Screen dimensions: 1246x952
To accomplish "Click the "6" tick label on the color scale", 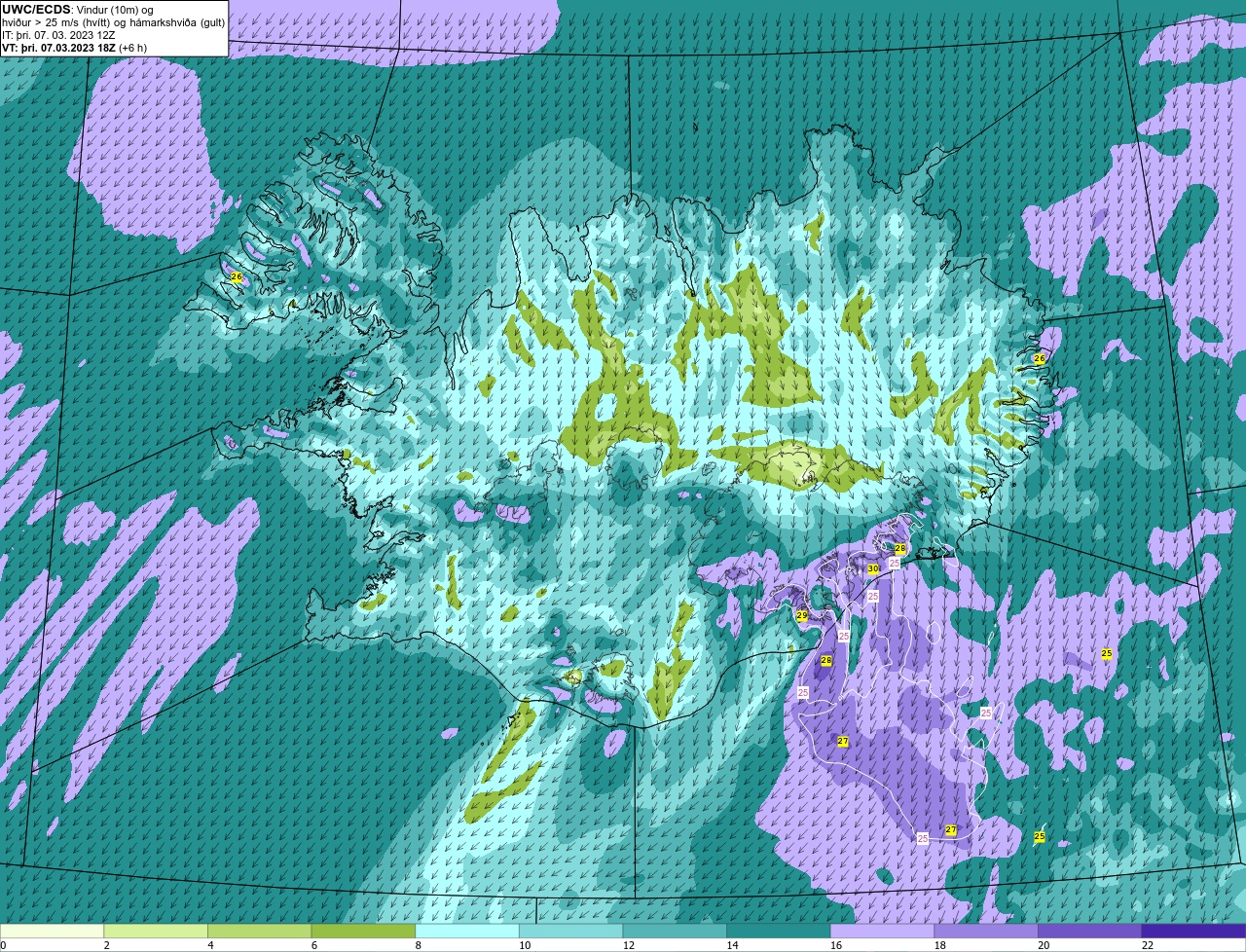I will coord(313,945).
